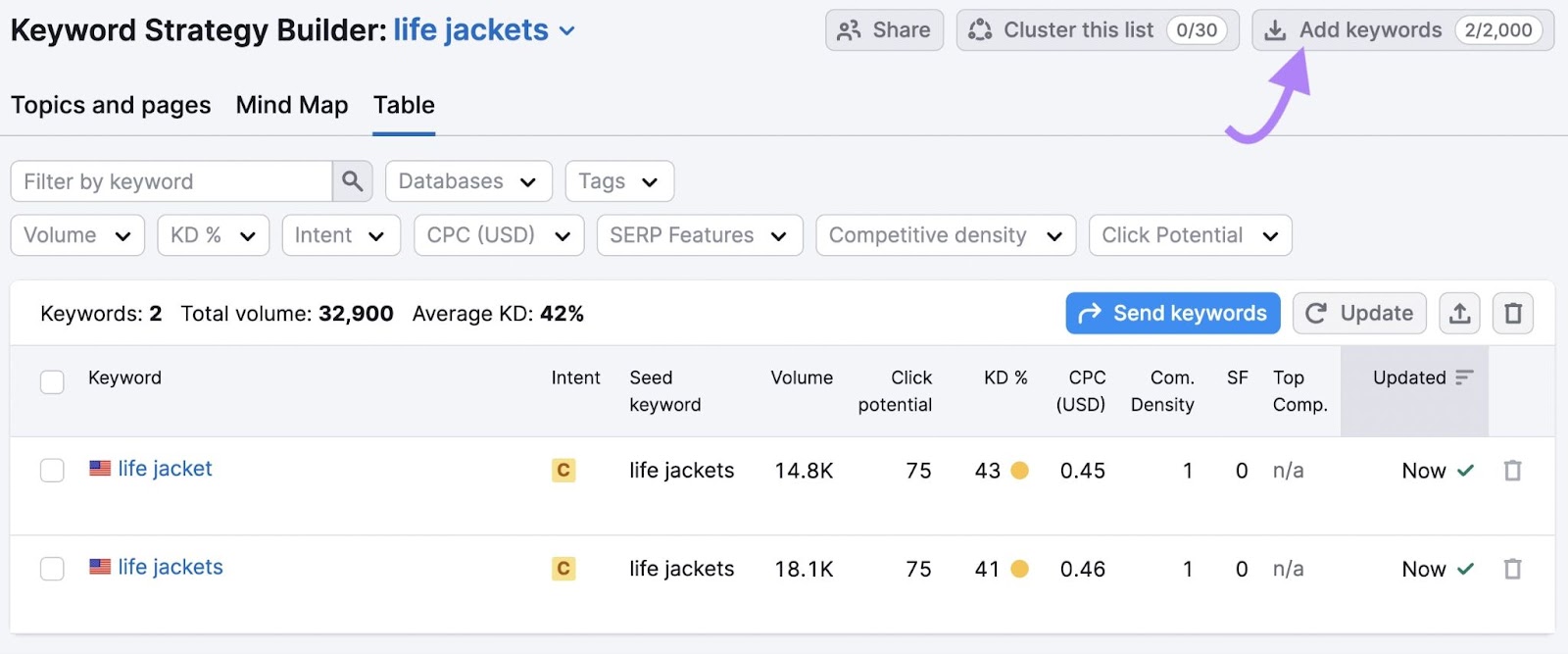Click the SF column header
Screen dimensions: 1568x654
(x=1238, y=377)
